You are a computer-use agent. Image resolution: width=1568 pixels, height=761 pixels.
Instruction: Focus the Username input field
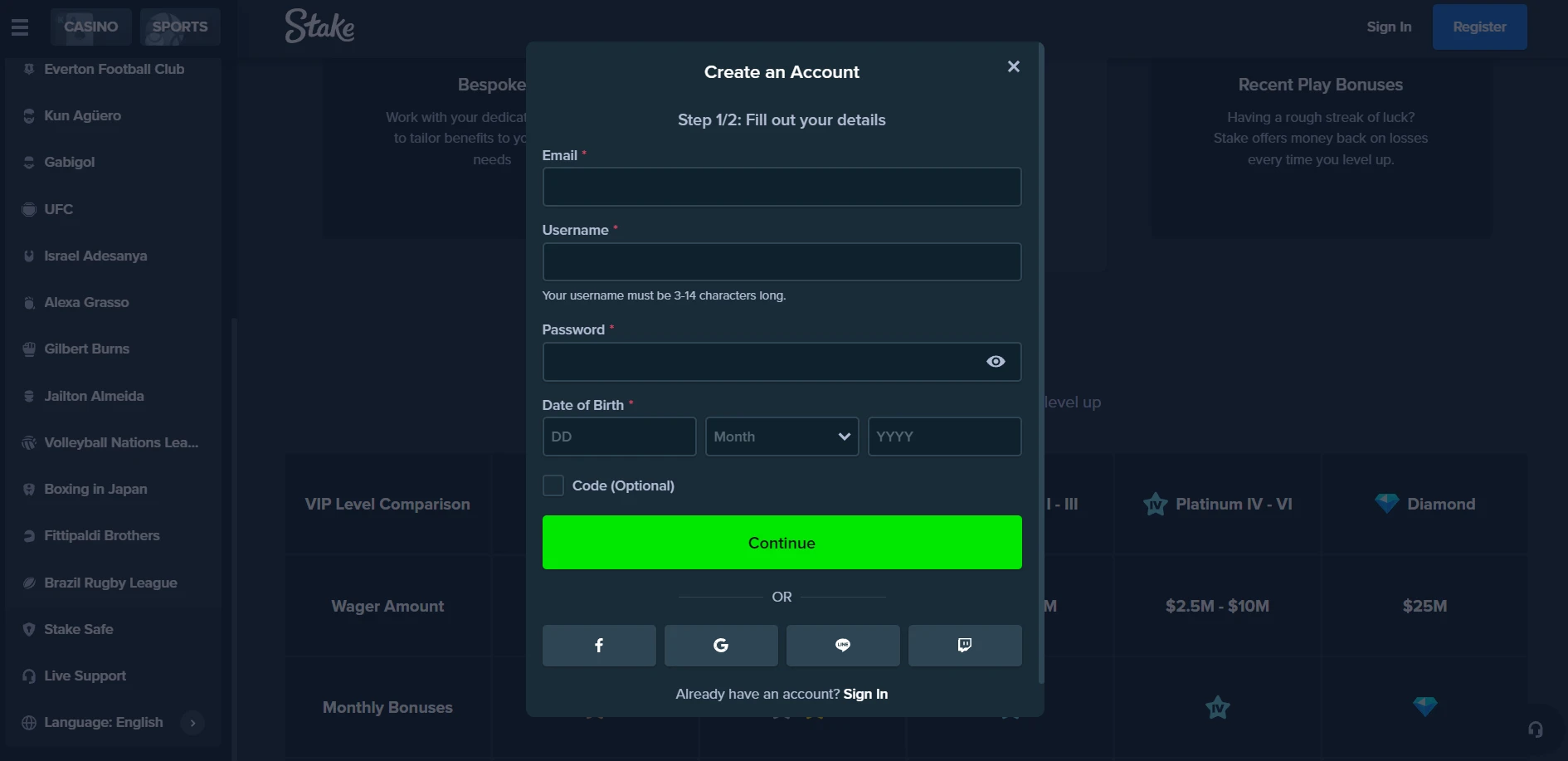click(782, 261)
